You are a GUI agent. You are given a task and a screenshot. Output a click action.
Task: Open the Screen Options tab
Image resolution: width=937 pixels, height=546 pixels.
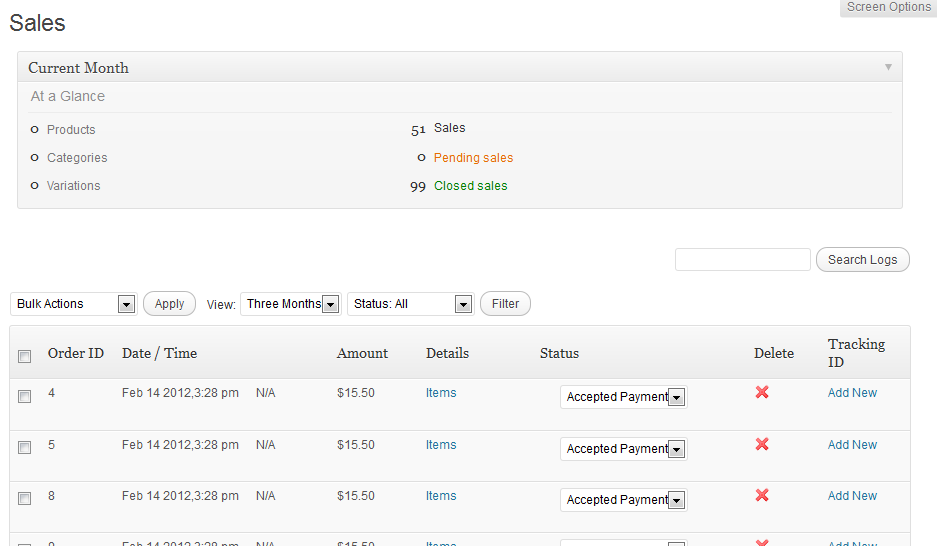coord(888,8)
